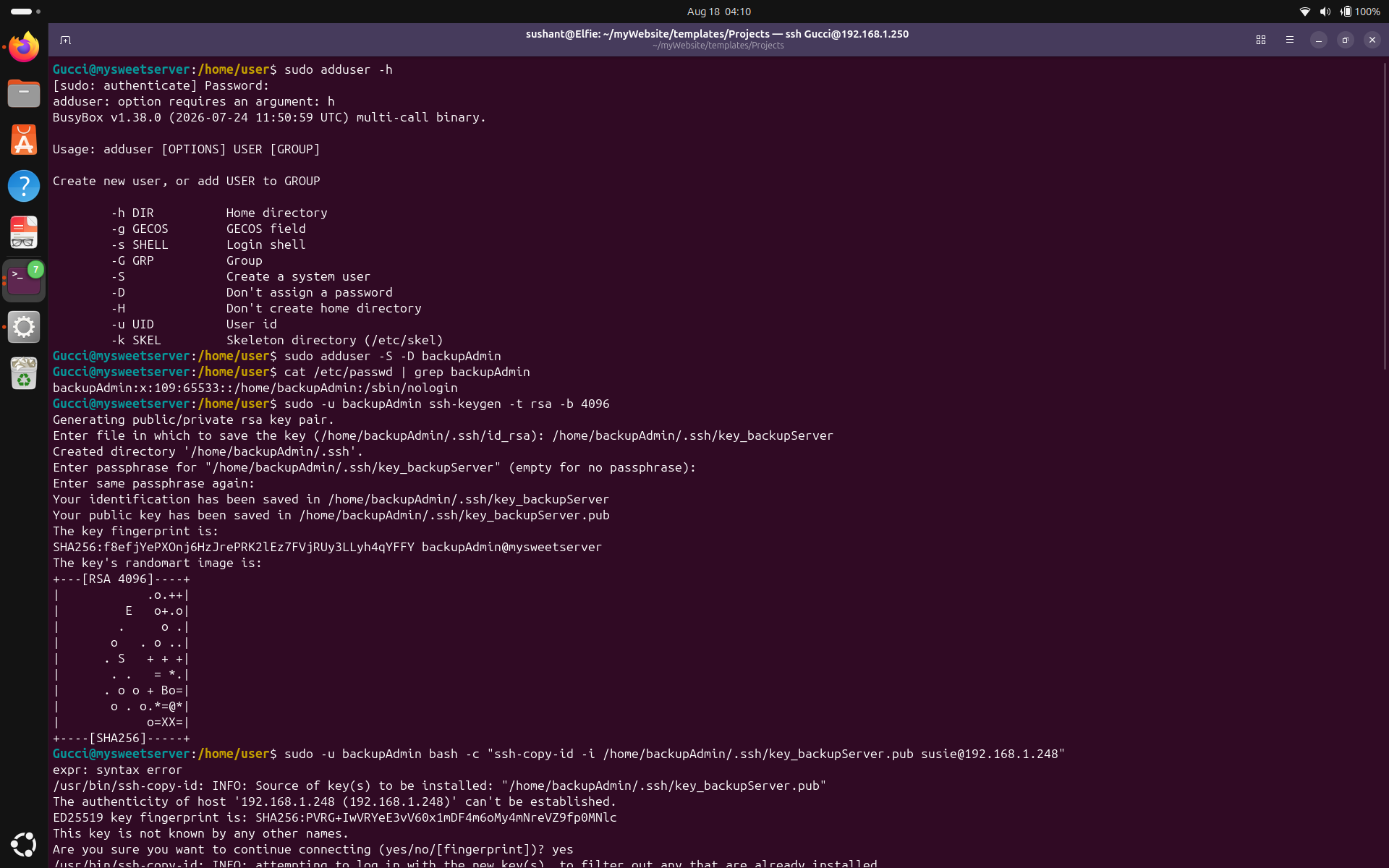
Task: Click the Activities workspace indicator
Action: pyautogui.click(x=25, y=12)
